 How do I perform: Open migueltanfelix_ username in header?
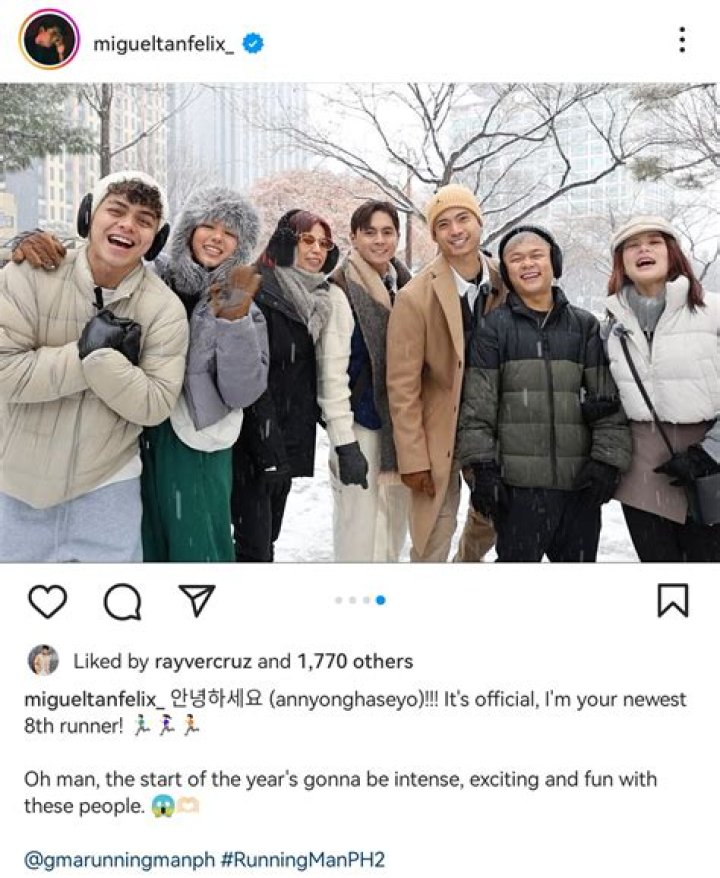tap(163, 44)
